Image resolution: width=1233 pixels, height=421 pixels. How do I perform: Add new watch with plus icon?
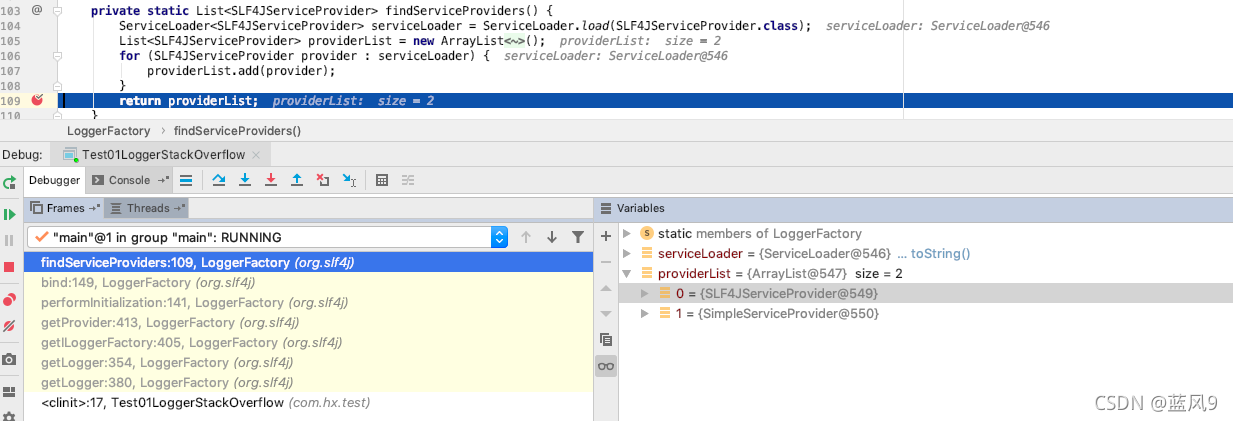(605, 236)
